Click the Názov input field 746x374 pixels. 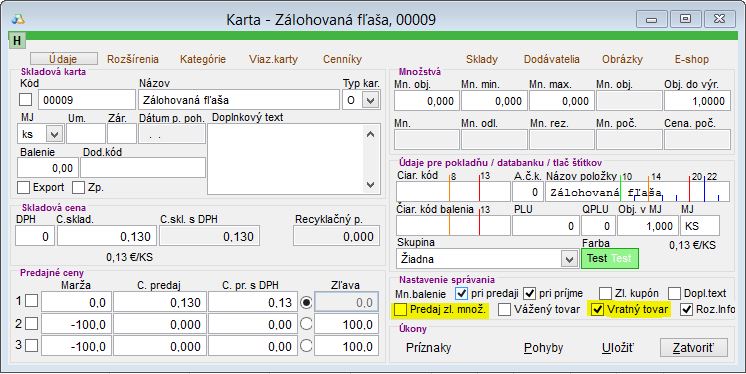[x=239, y=100]
